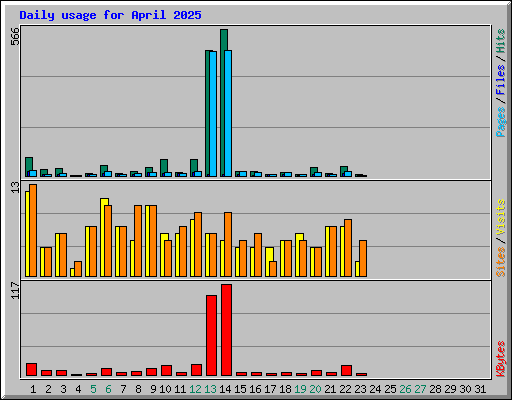512x400 pixels.
Task: Click the red KBytes bar for day 13
Action: pos(211,335)
